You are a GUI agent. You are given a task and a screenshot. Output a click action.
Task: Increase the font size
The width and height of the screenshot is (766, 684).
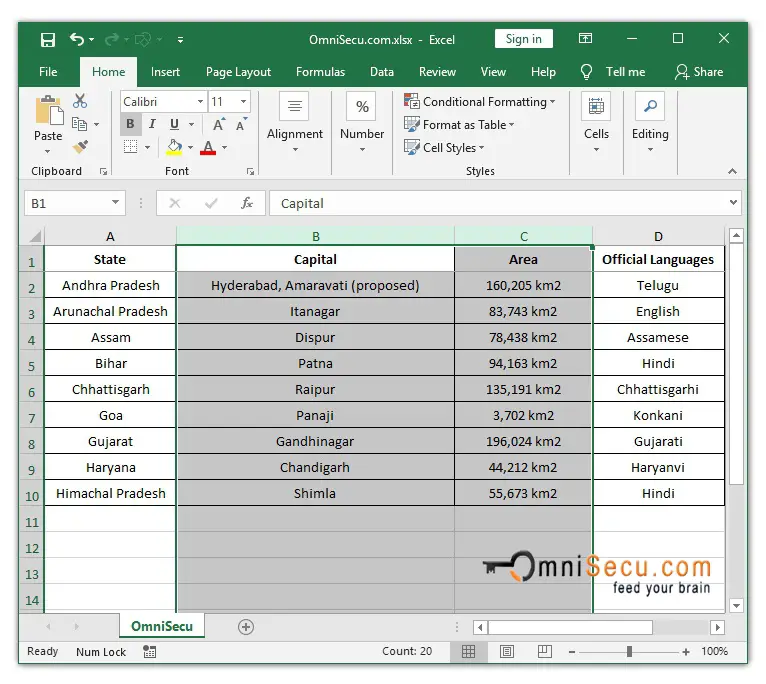(219, 125)
